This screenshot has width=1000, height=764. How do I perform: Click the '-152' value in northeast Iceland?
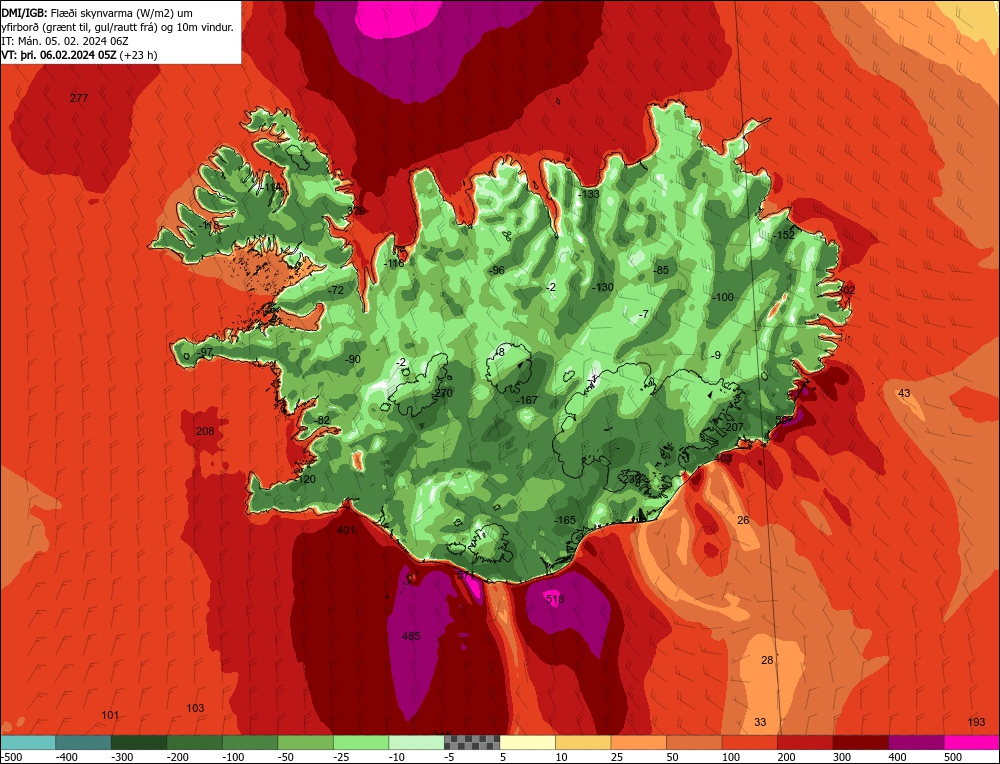(784, 235)
